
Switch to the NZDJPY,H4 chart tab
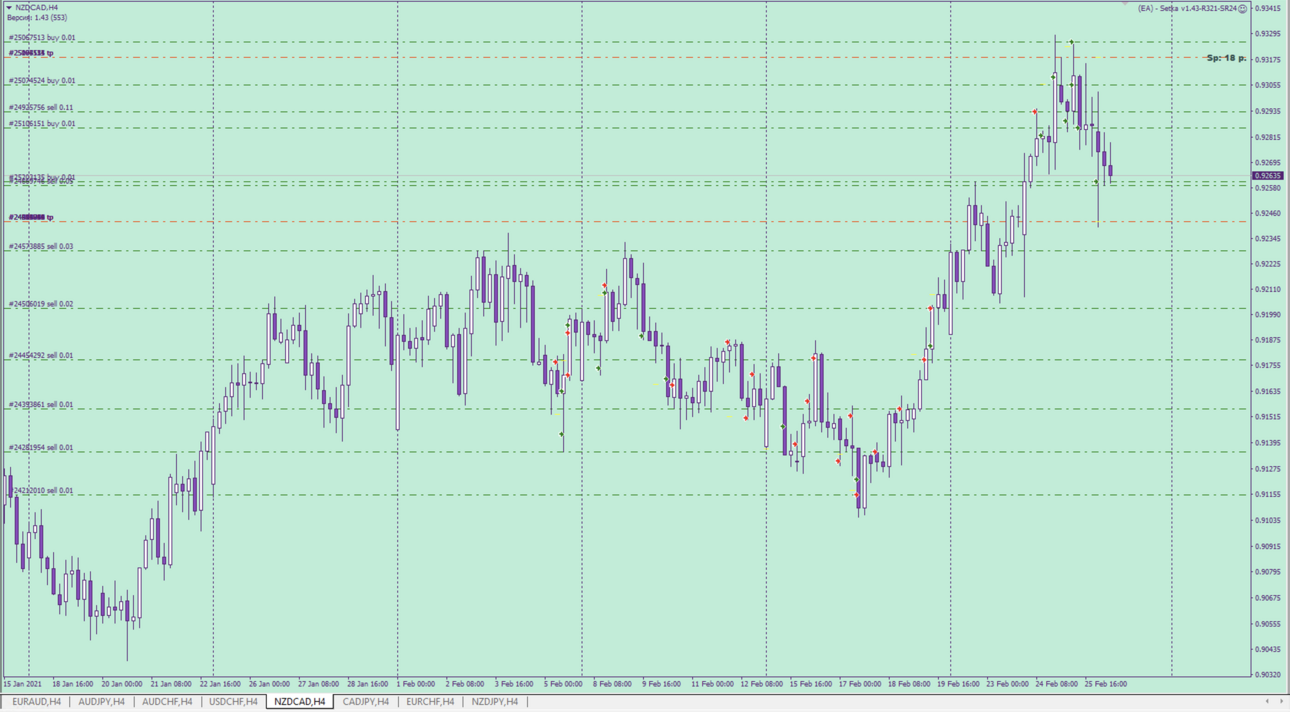coord(495,702)
